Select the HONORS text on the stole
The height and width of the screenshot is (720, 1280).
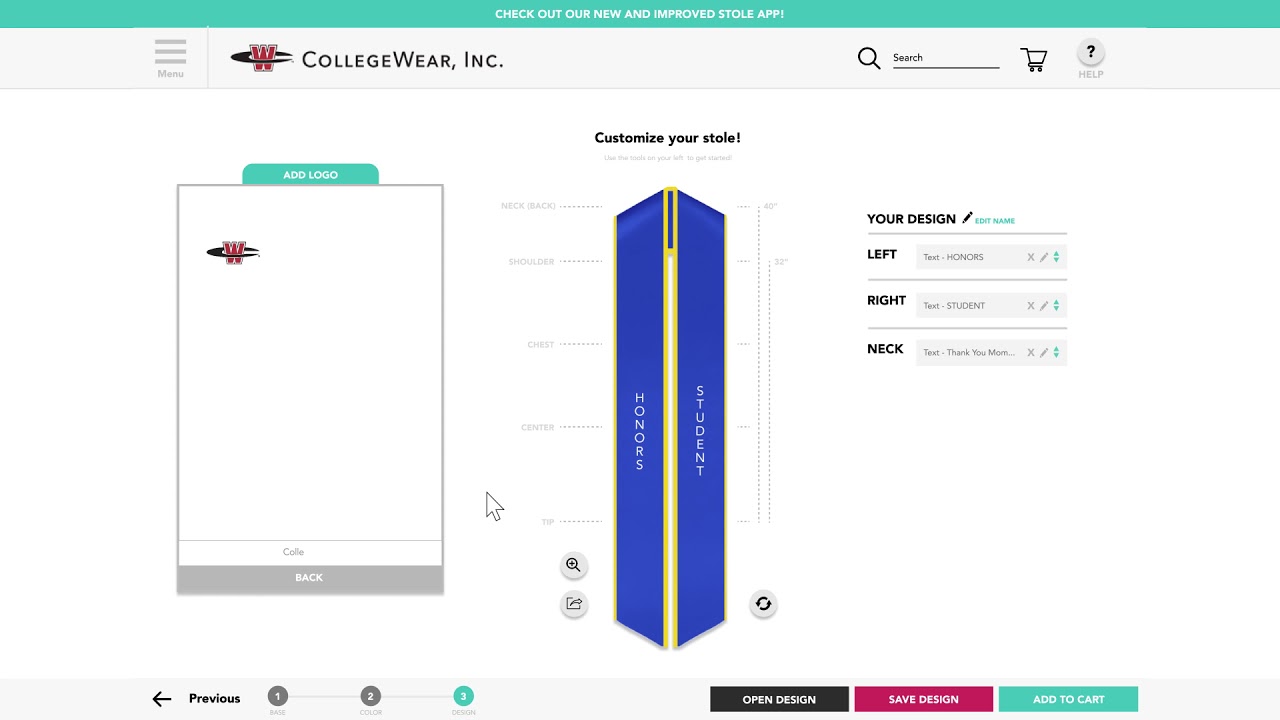[640, 431]
